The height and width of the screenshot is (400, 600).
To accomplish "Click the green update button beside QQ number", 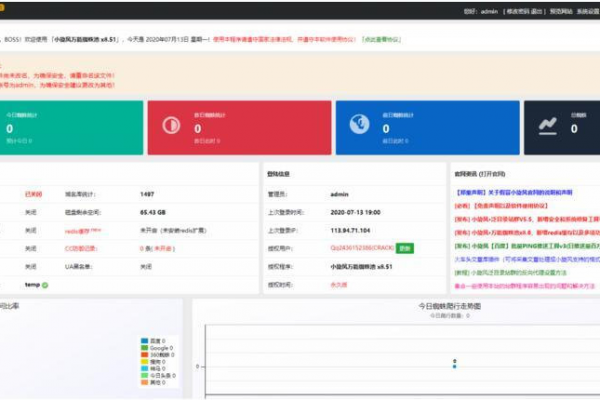I will tap(404, 248).
